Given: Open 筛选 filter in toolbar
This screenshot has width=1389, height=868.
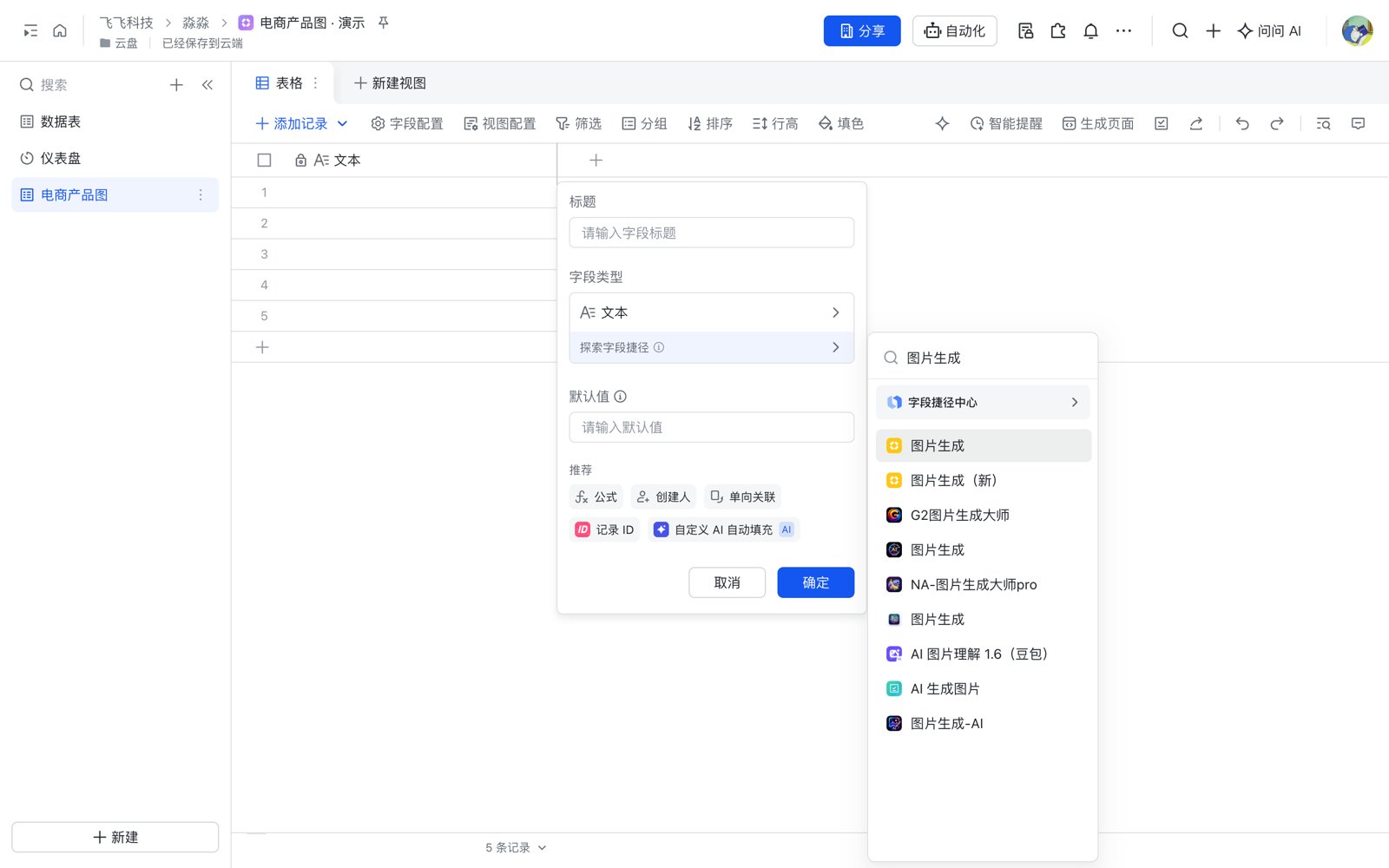Looking at the screenshot, I should coord(578,124).
